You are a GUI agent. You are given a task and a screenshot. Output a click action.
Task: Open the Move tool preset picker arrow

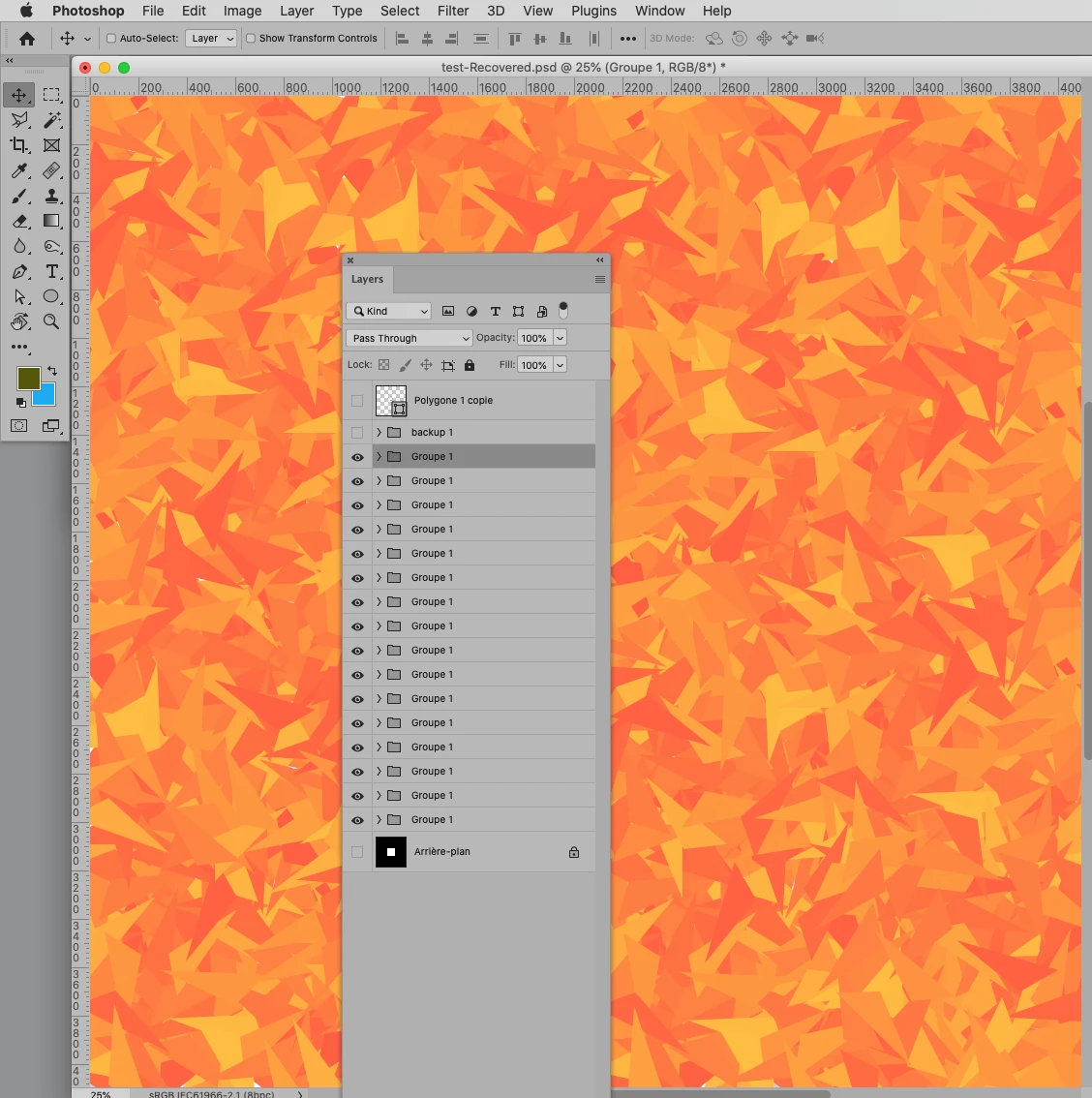click(87, 39)
